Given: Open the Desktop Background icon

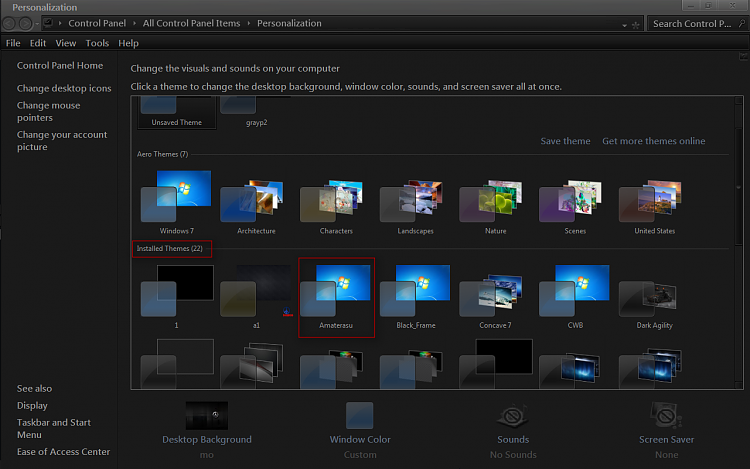Looking at the screenshot, I should click(x=207, y=415).
